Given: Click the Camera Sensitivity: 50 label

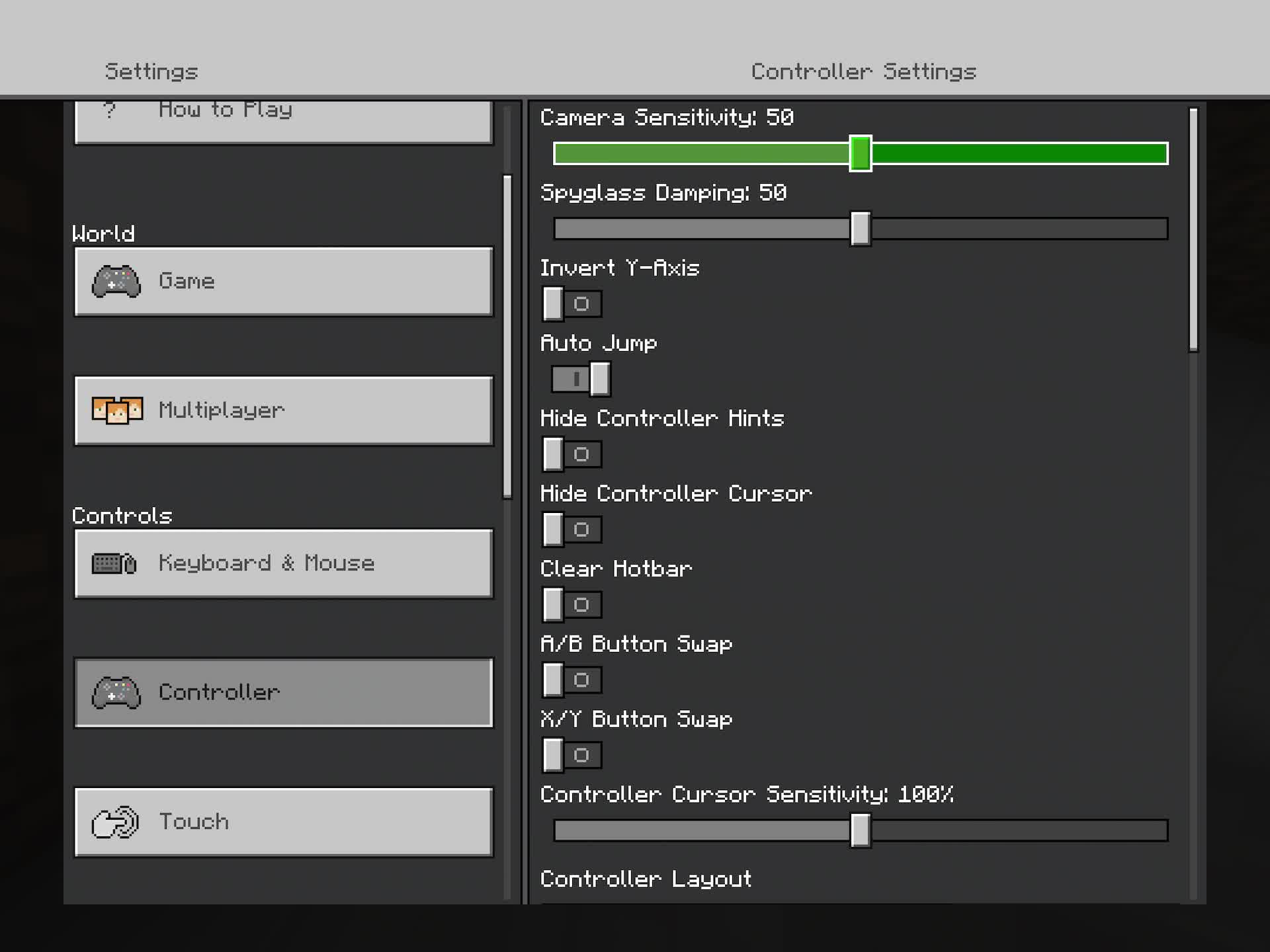Looking at the screenshot, I should [x=667, y=118].
